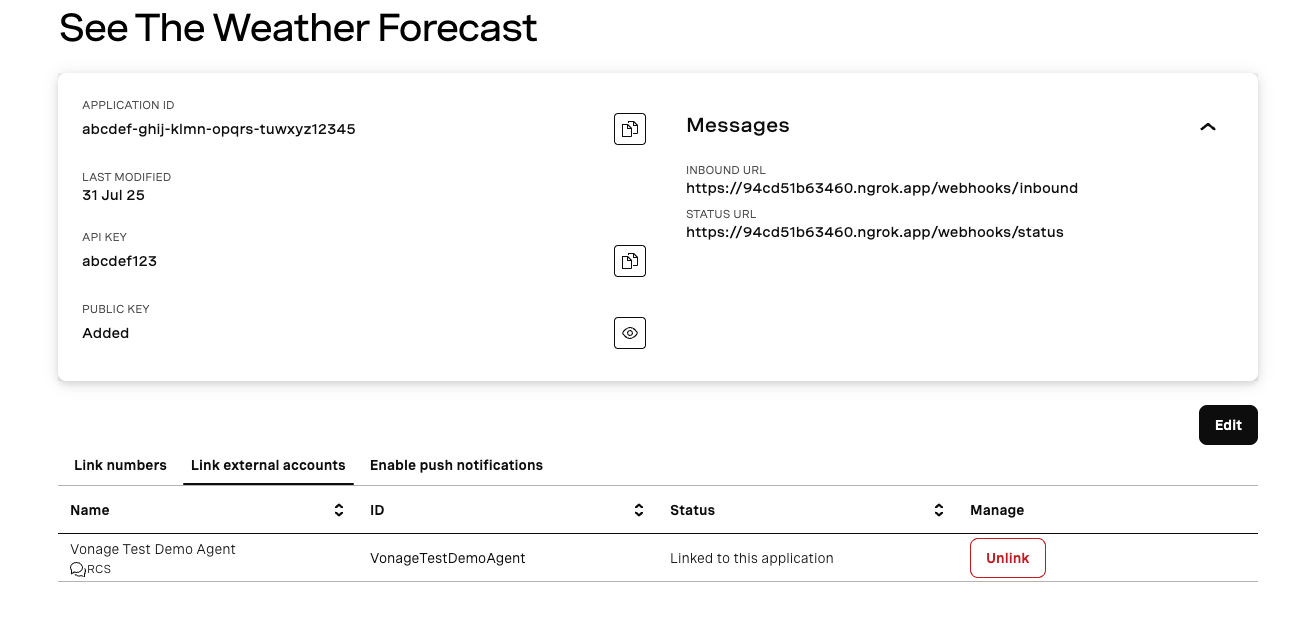Sort the table by Status arrows
The image size is (1310, 639).
tap(939, 510)
